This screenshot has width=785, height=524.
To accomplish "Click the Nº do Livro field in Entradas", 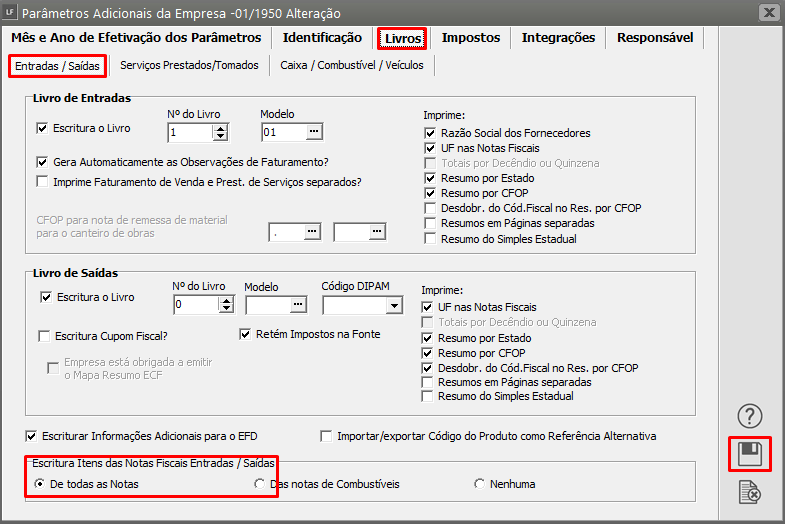I will pos(190,132).
